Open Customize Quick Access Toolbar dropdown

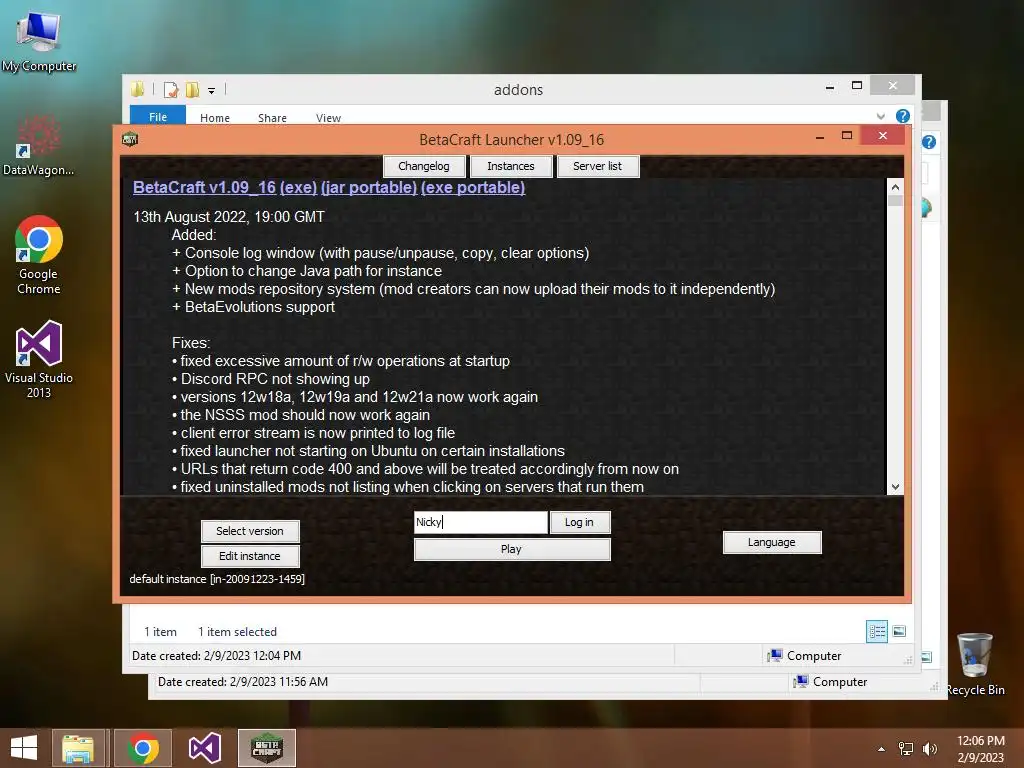[212, 91]
